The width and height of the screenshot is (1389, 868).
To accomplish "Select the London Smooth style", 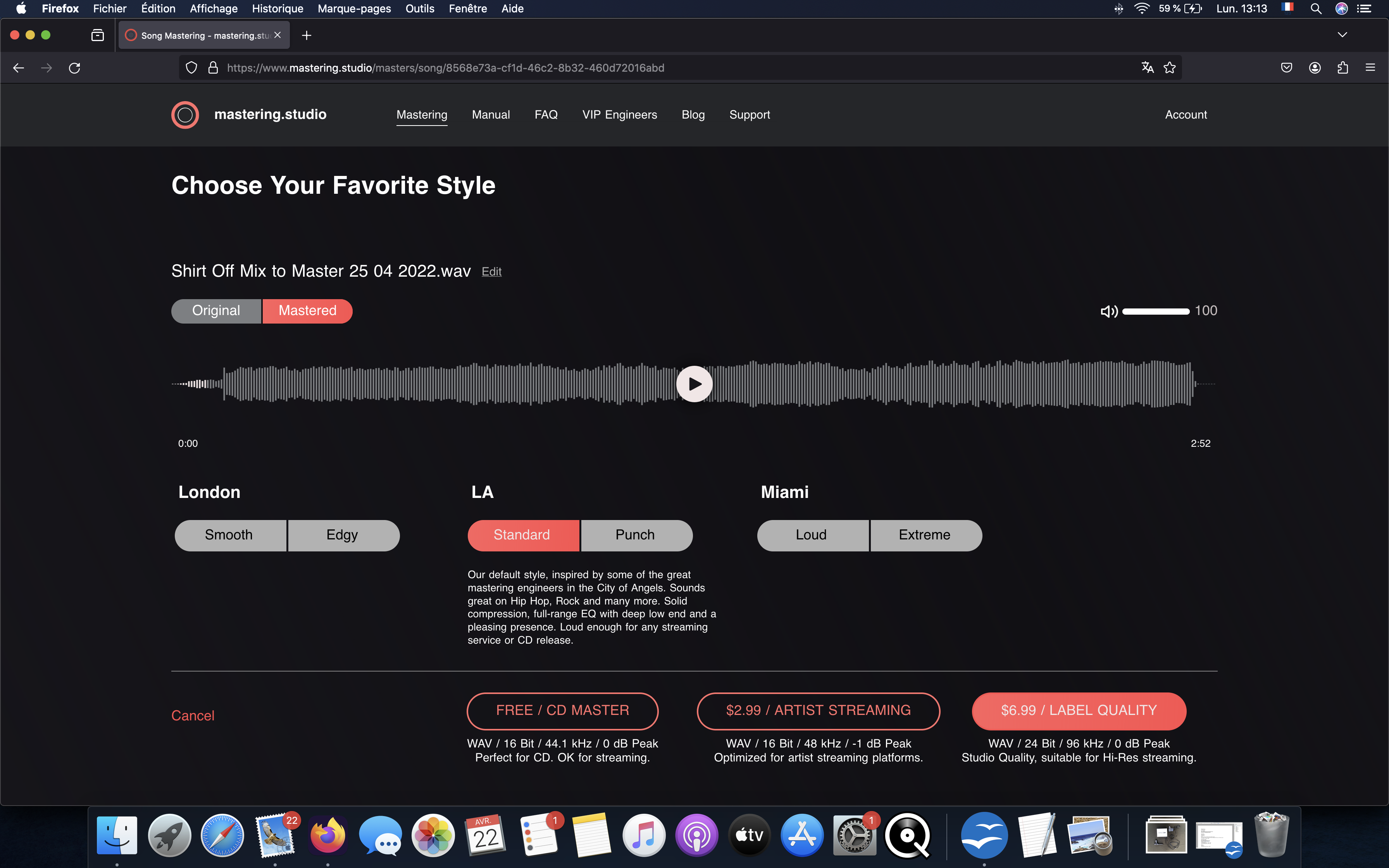I will point(229,535).
